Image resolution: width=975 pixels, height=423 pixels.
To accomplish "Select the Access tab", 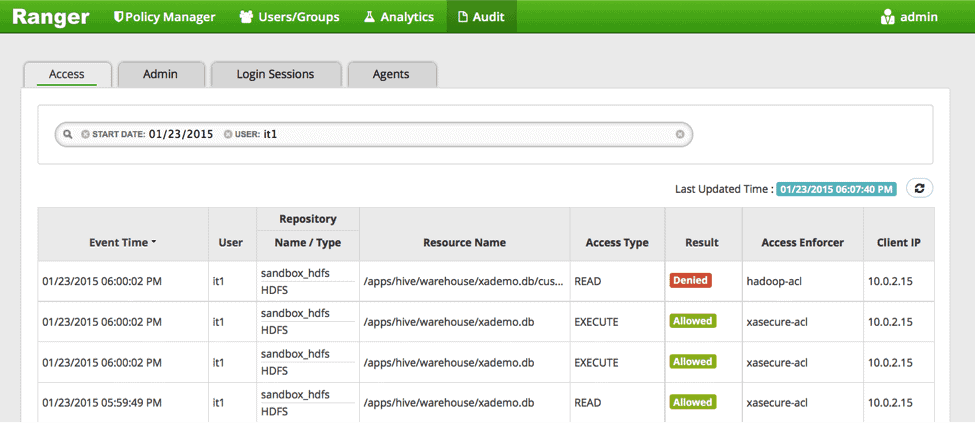I will click(67, 74).
